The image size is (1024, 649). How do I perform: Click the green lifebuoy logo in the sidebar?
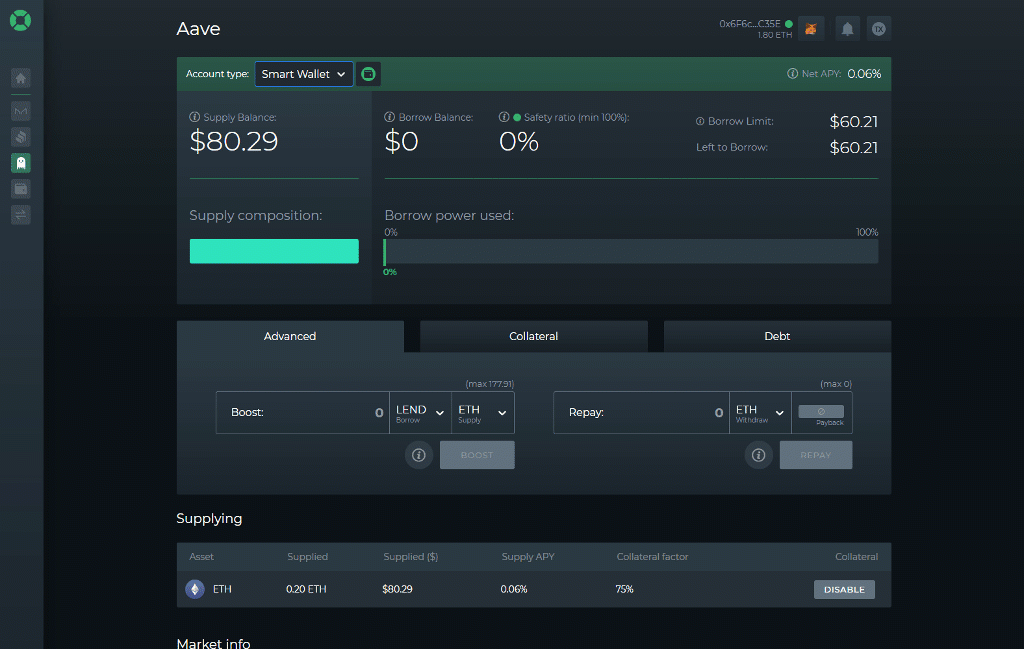click(x=20, y=20)
